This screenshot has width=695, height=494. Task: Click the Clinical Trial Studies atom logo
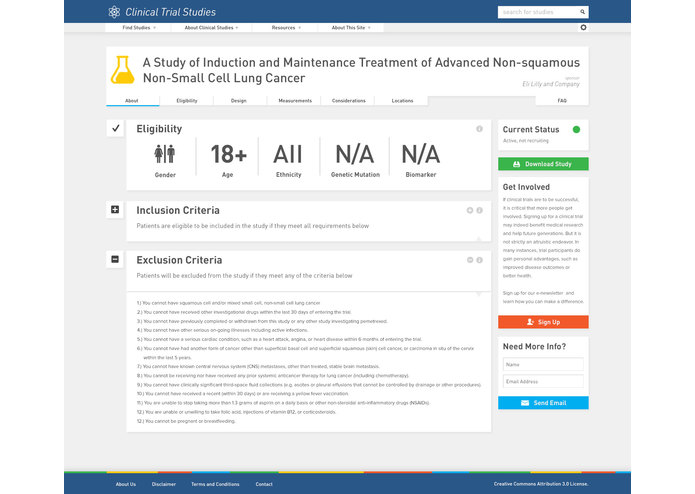click(x=114, y=12)
